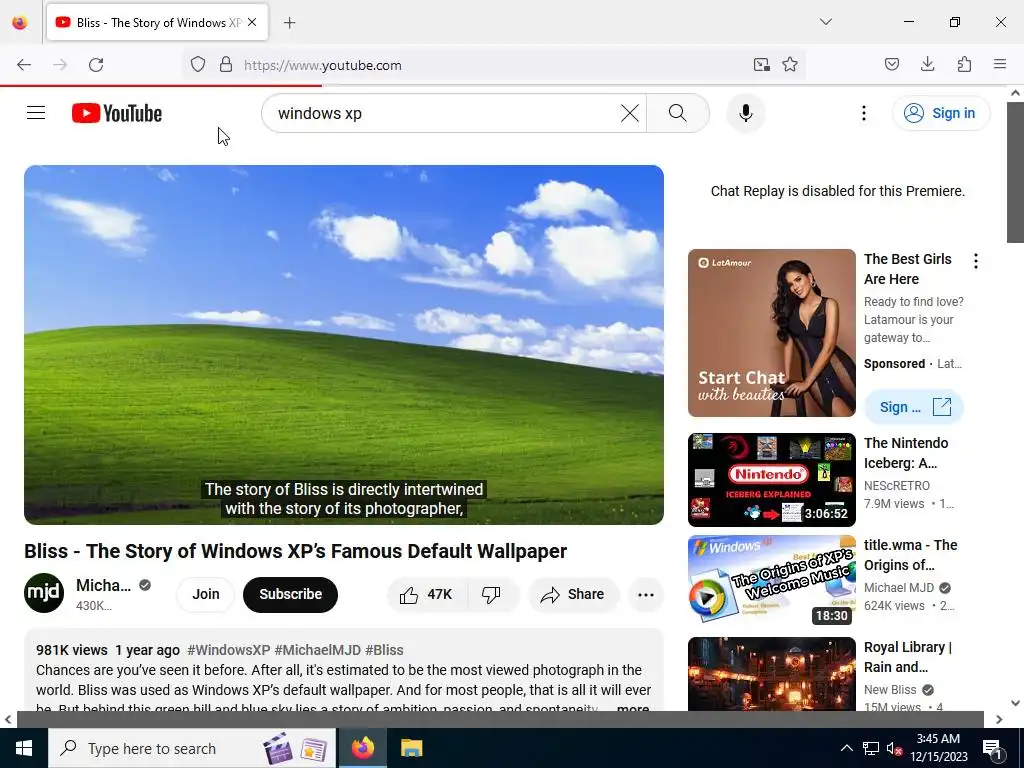
Task: Click the Firefox View icon left of tabs
Action: tap(20, 22)
